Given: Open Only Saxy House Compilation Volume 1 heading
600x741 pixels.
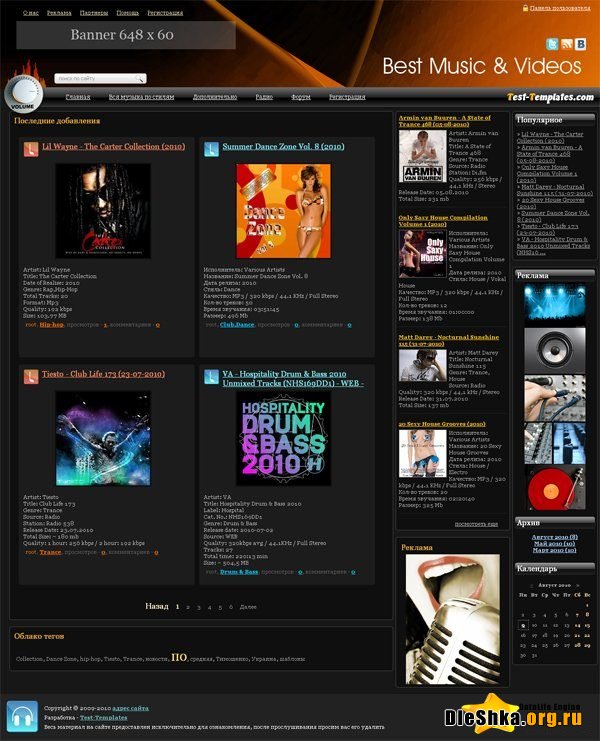Looking at the screenshot, I should click(x=443, y=221).
